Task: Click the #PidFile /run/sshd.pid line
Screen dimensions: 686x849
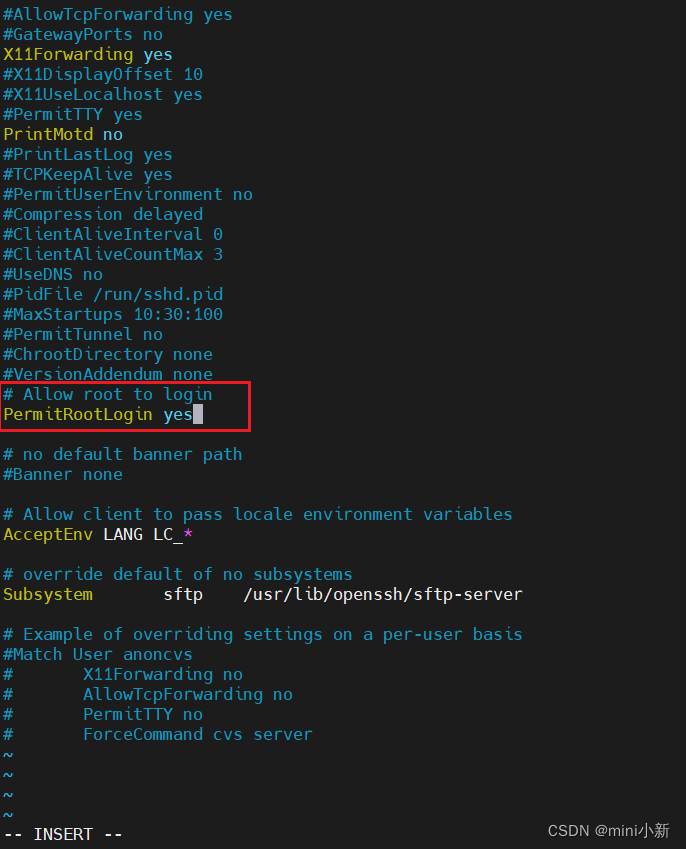Action: tap(113, 295)
